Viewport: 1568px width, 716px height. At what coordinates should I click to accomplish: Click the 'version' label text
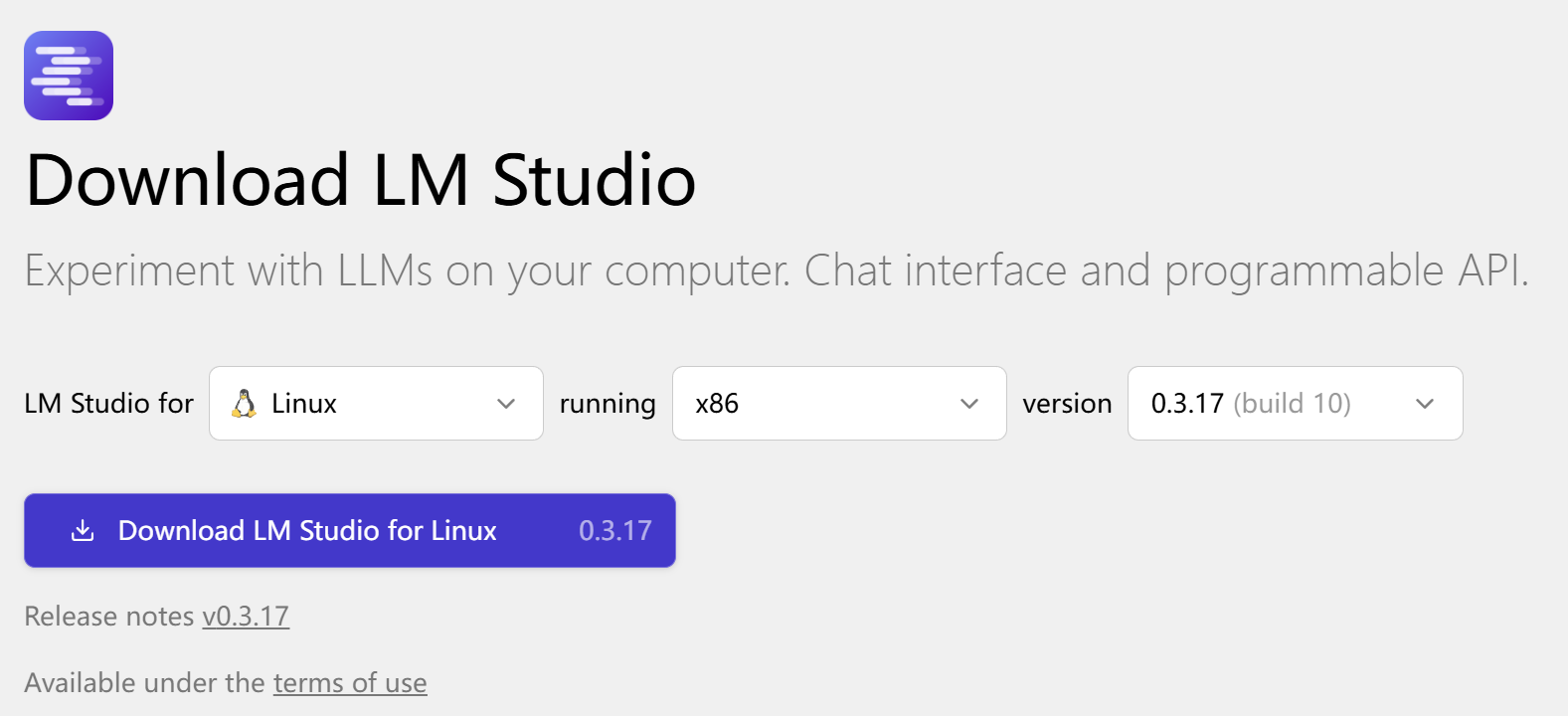(x=1067, y=404)
